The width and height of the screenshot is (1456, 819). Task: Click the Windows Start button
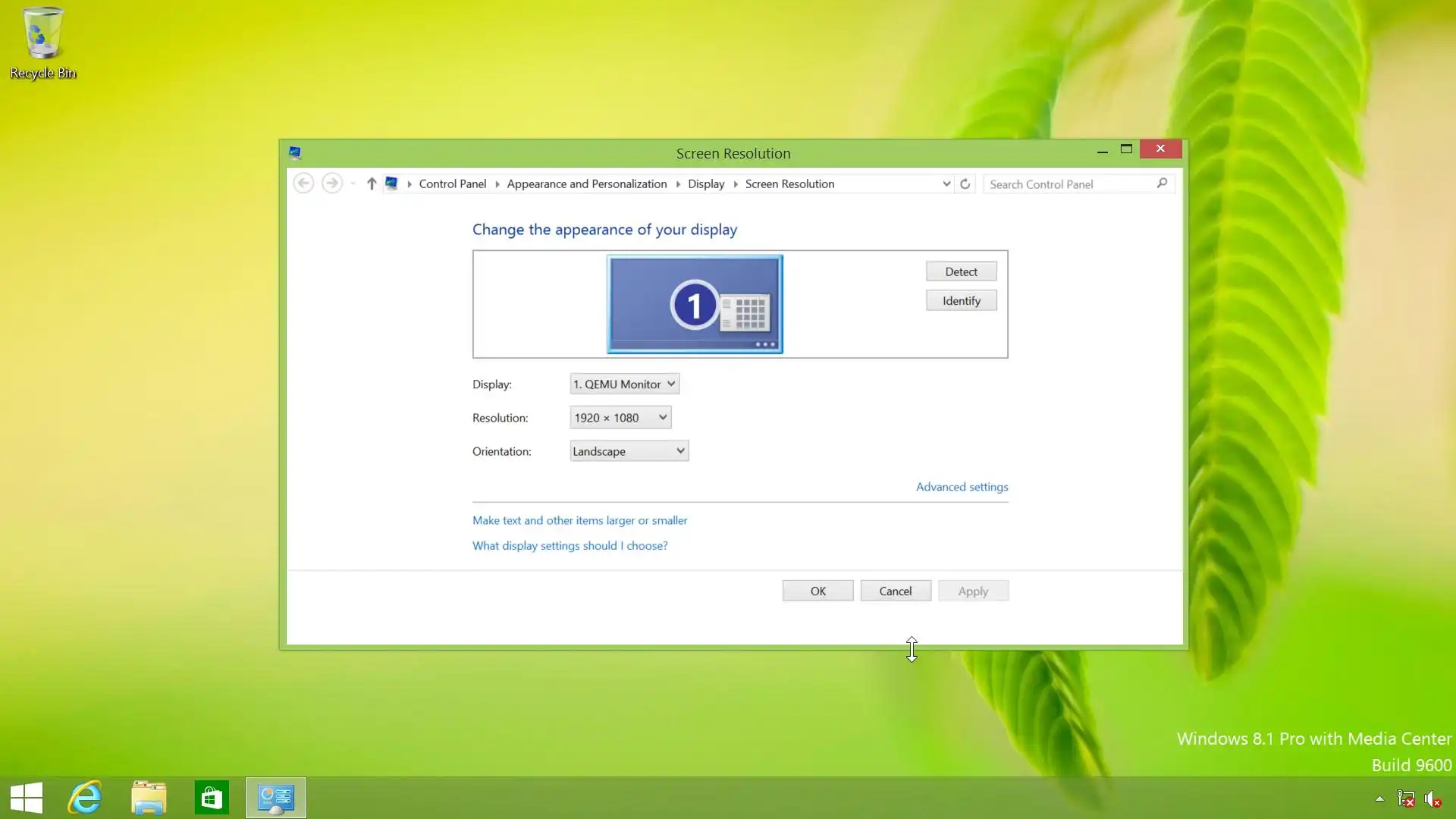pyautogui.click(x=27, y=798)
